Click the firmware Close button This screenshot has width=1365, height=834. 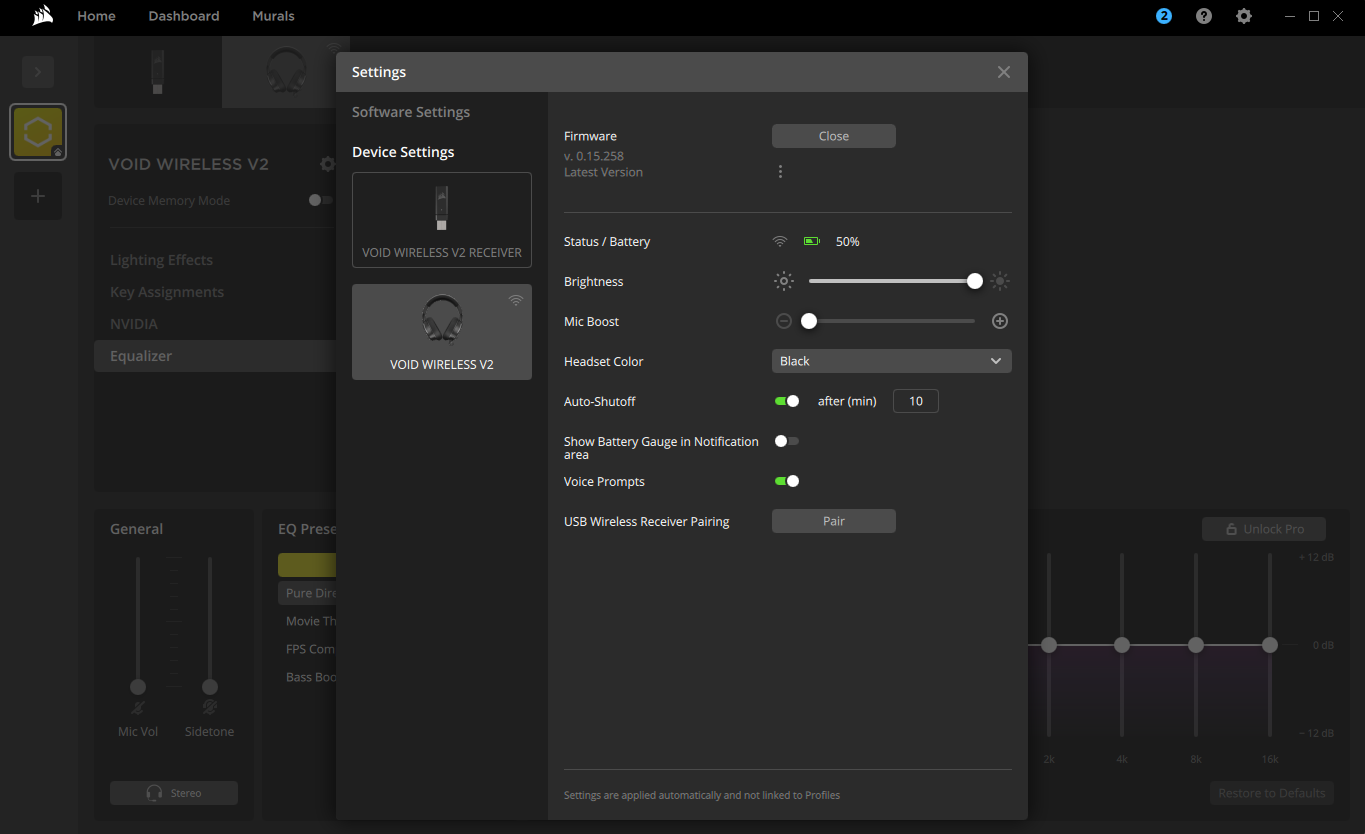834,136
